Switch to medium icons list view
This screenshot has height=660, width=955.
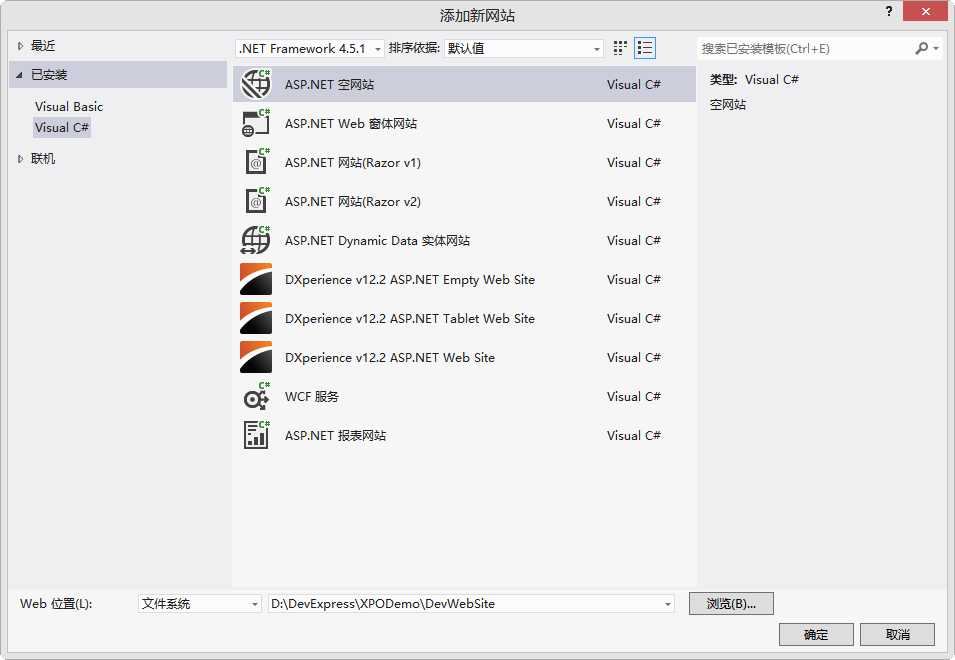645,48
